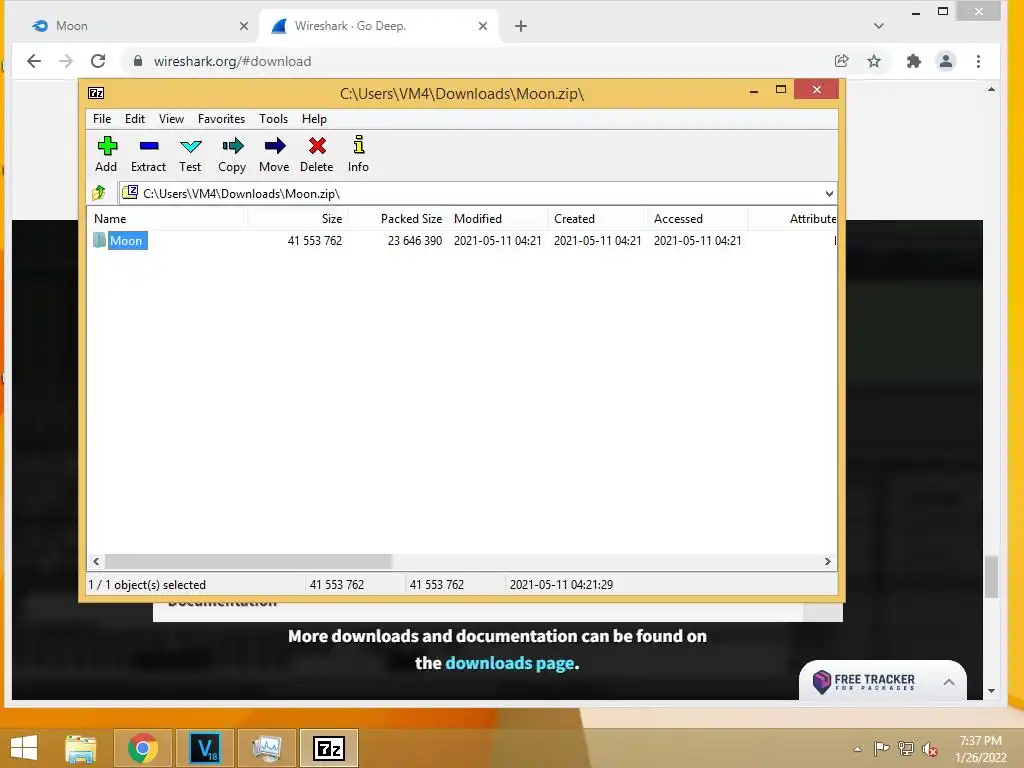Switch to Chrome in the taskbar
Viewport: 1024px width, 768px height.
[x=143, y=748]
